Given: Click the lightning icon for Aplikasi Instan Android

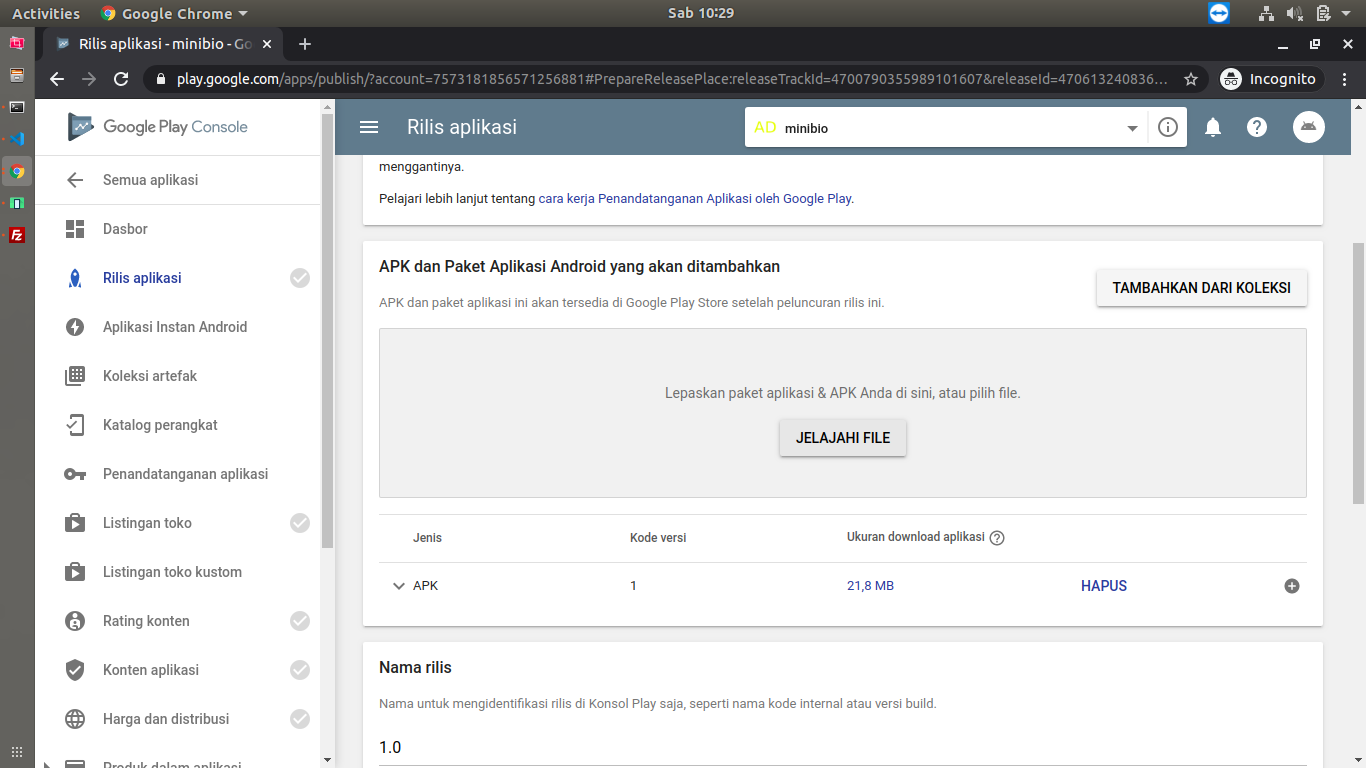Looking at the screenshot, I should click(75, 327).
